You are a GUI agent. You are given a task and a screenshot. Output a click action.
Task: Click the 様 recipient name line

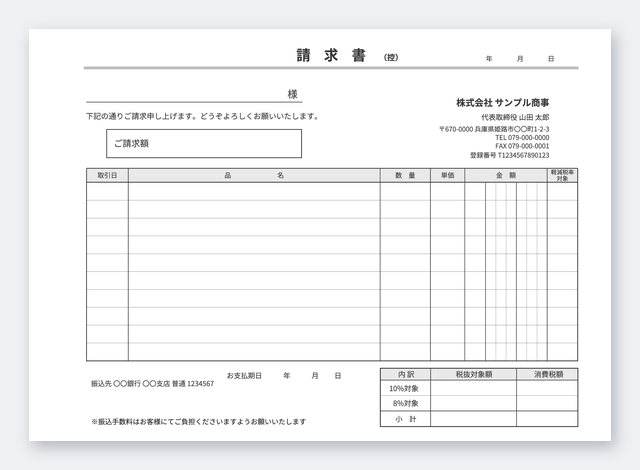tap(194, 95)
